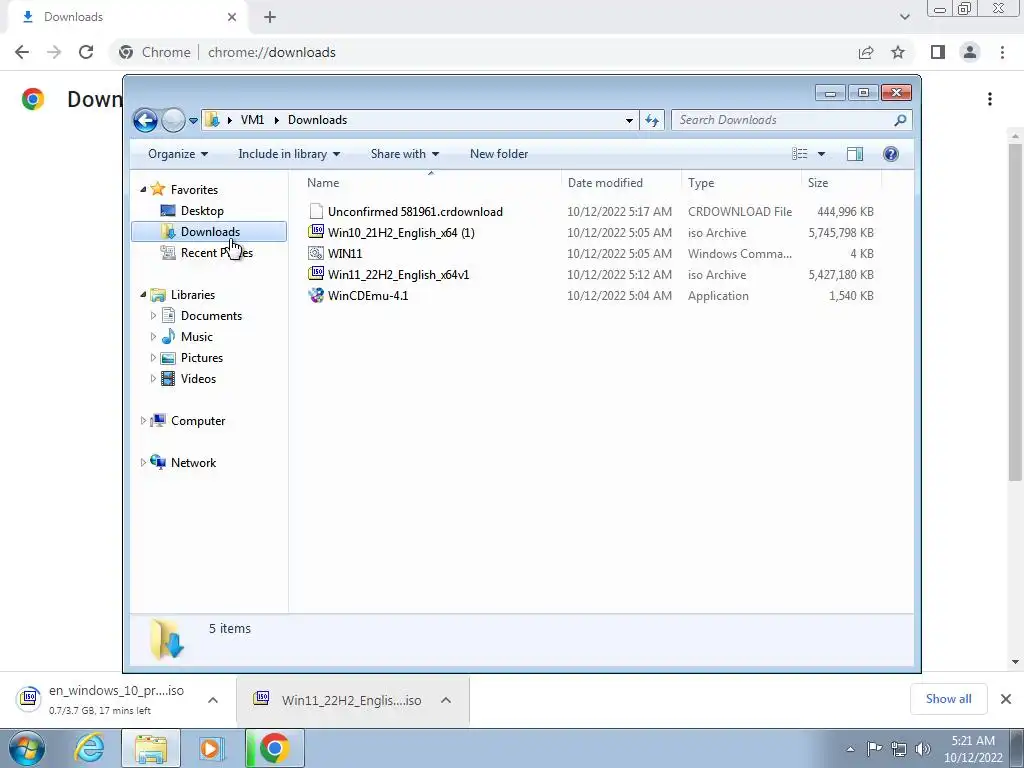Click Show all downloads button
Viewport: 1024px width, 768px height.
948,699
